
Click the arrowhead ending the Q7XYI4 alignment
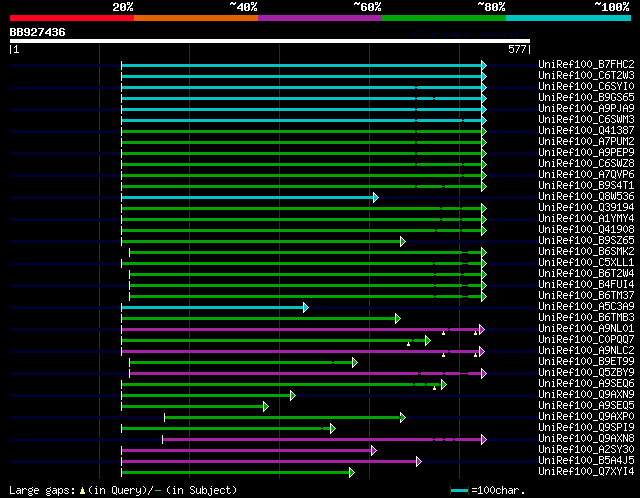click(x=352, y=473)
